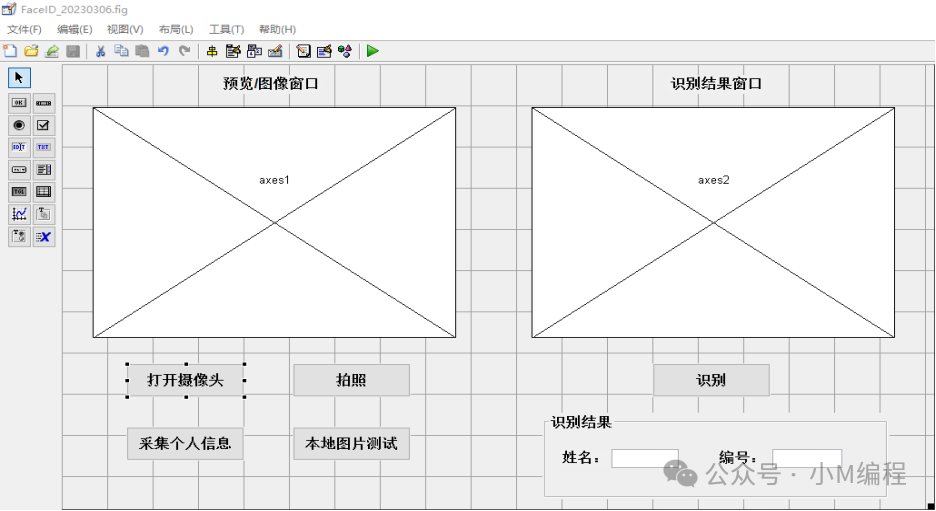The width and height of the screenshot is (936, 511).
Task: Click the Cut scissors icon
Action: [x=100, y=51]
